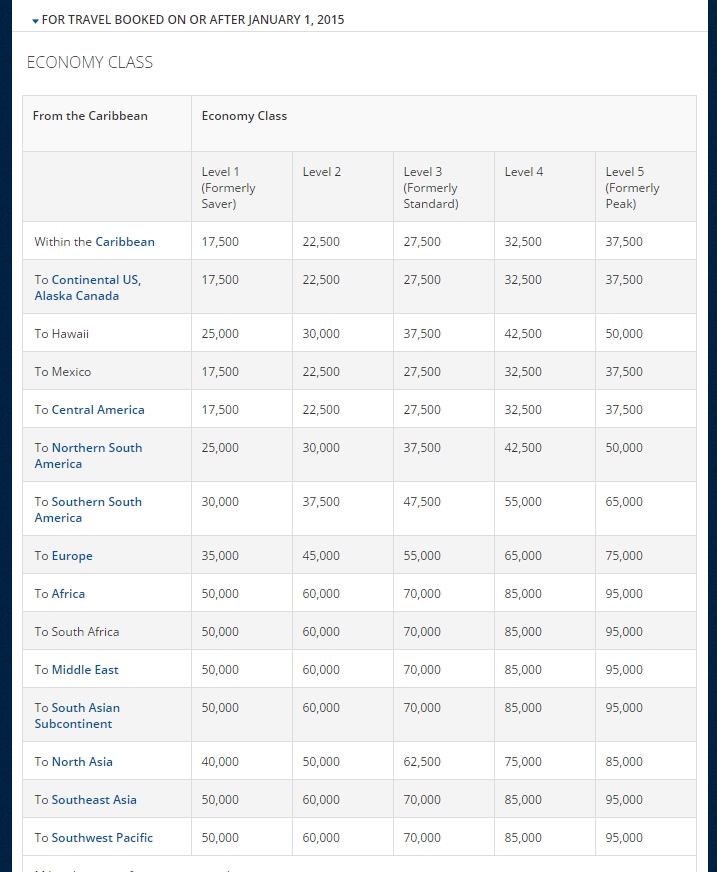The image size is (717, 872).
Task: Click the Level 1 (Formerly Saver) column header
Action: (x=228, y=188)
